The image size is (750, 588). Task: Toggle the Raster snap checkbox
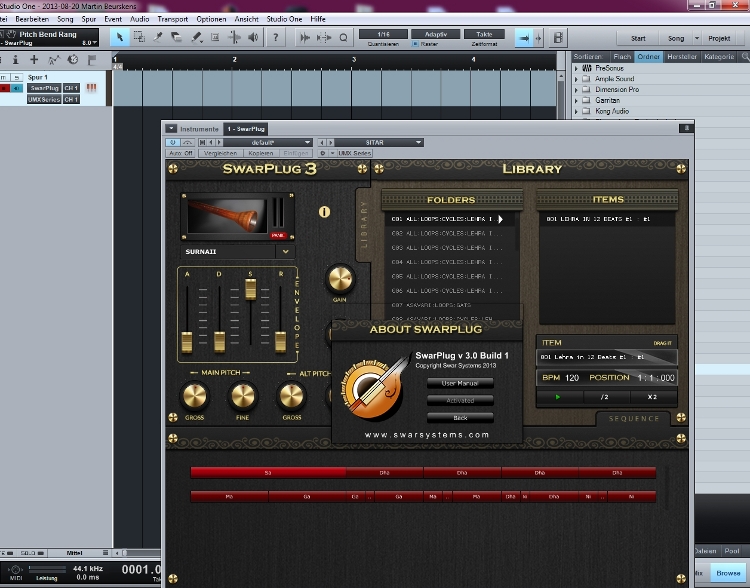click(x=415, y=44)
